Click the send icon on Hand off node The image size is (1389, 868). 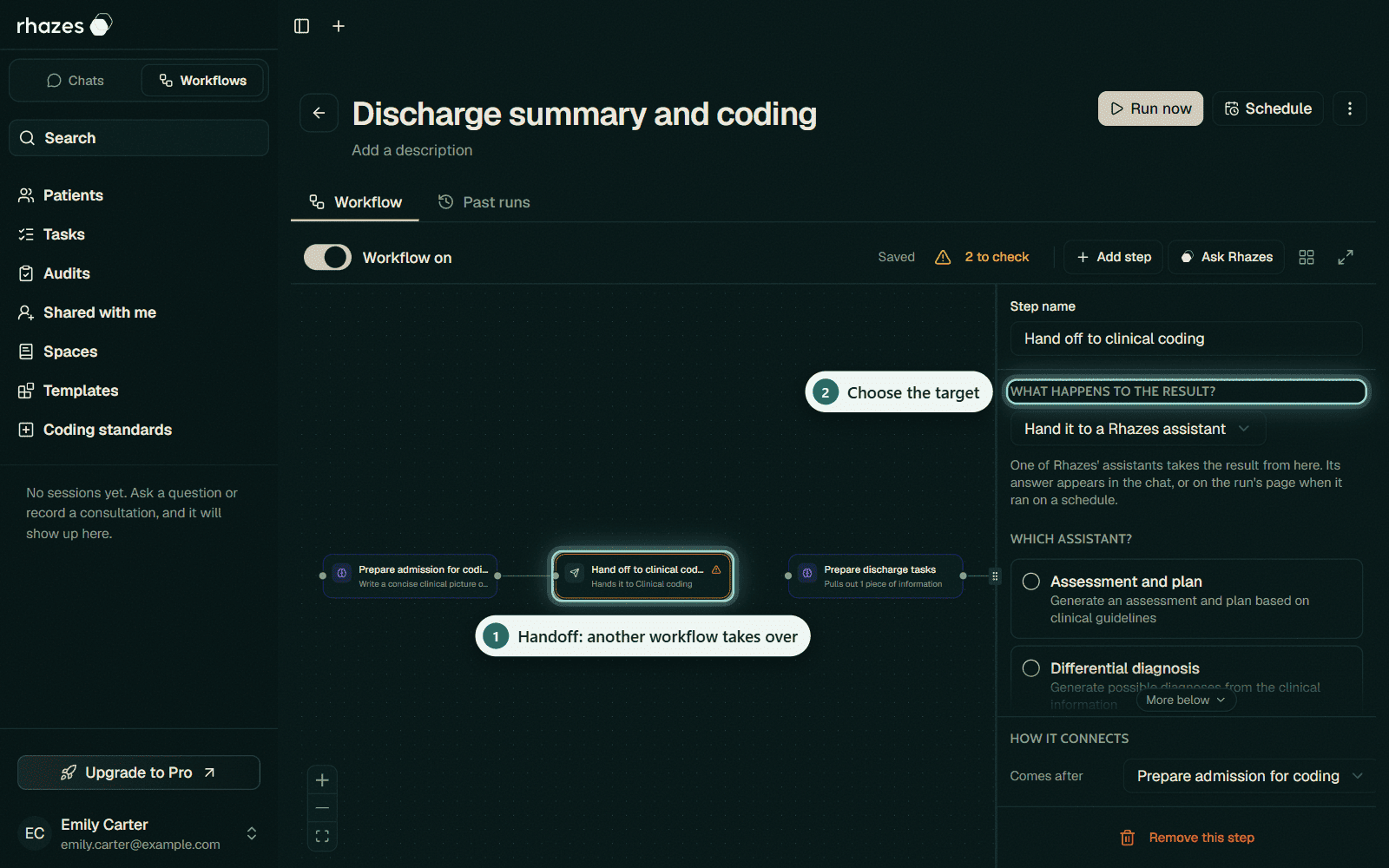tap(574, 573)
